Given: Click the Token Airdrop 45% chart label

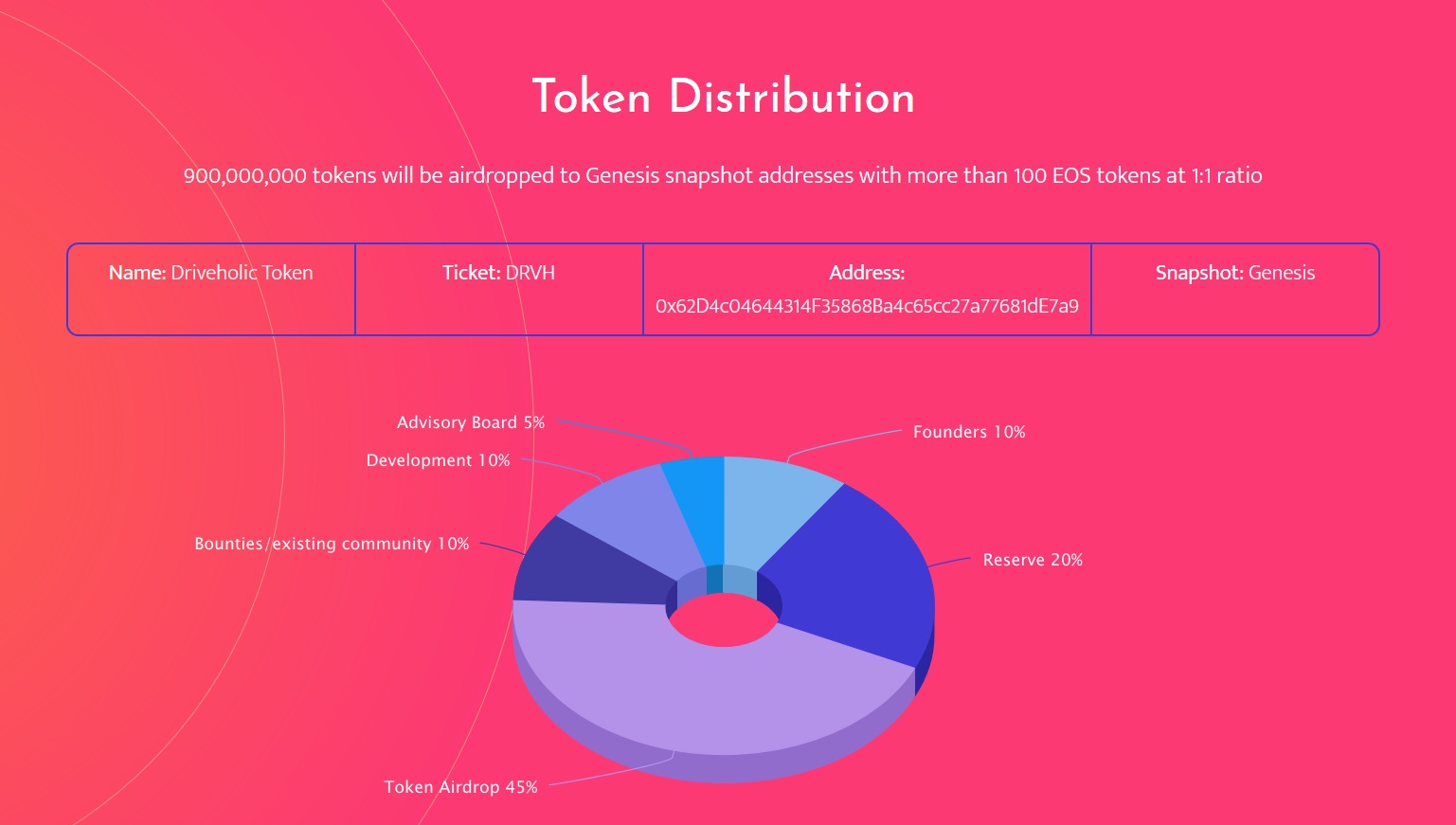Looking at the screenshot, I should pyautogui.click(x=460, y=787).
